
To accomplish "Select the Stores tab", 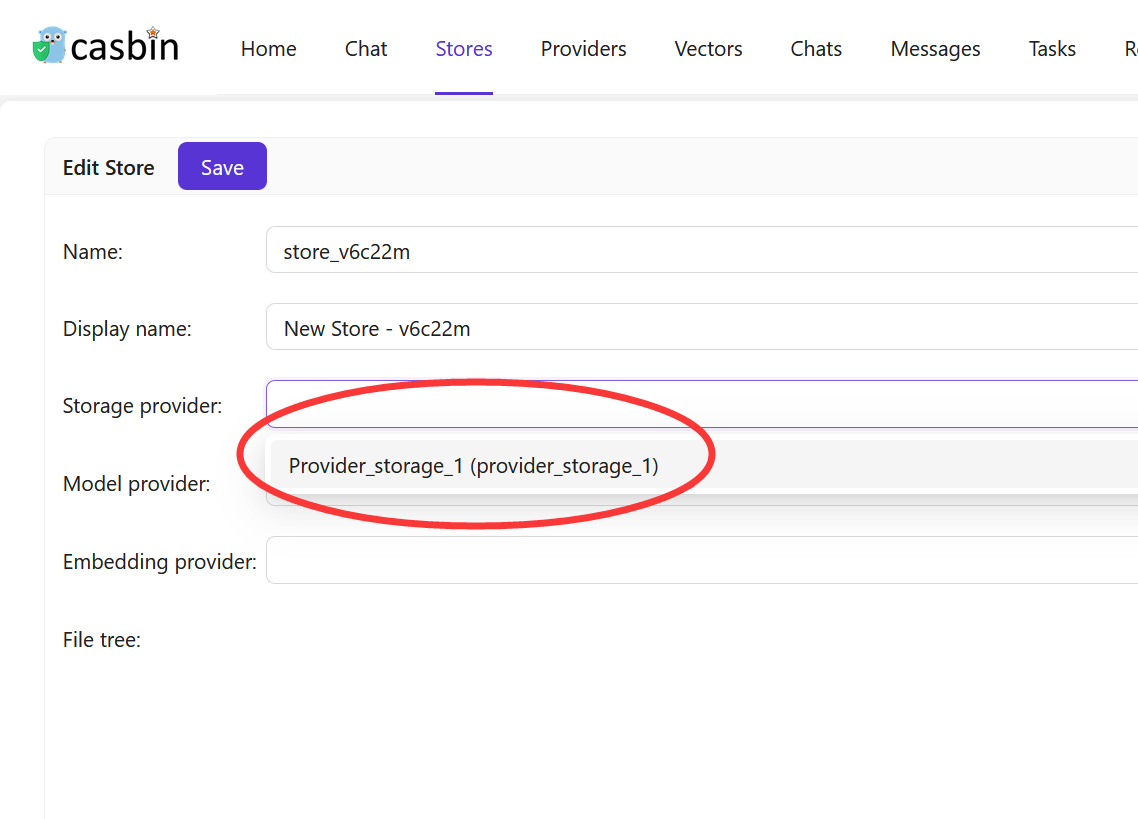I will coord(464,49).
